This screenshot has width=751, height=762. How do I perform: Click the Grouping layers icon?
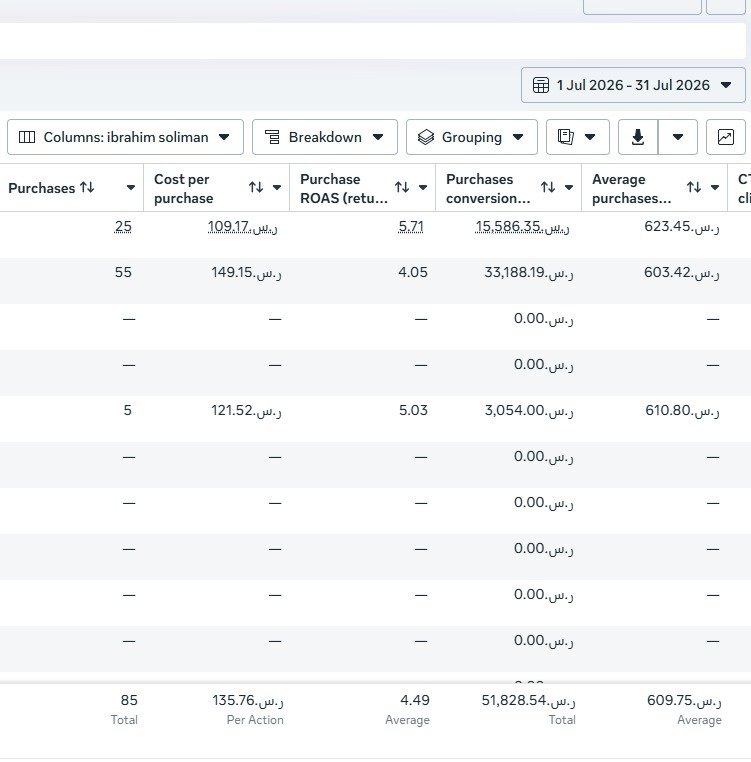pos(426,137)
